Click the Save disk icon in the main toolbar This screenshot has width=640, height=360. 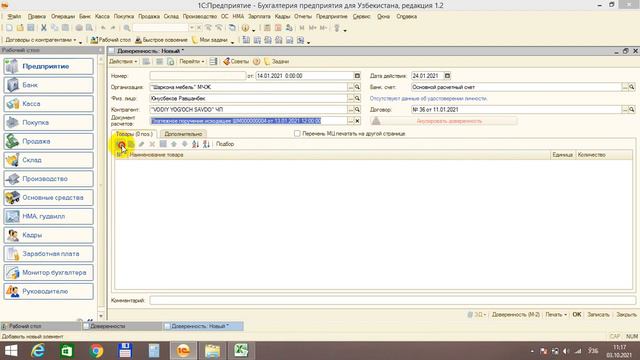point(31,28)
